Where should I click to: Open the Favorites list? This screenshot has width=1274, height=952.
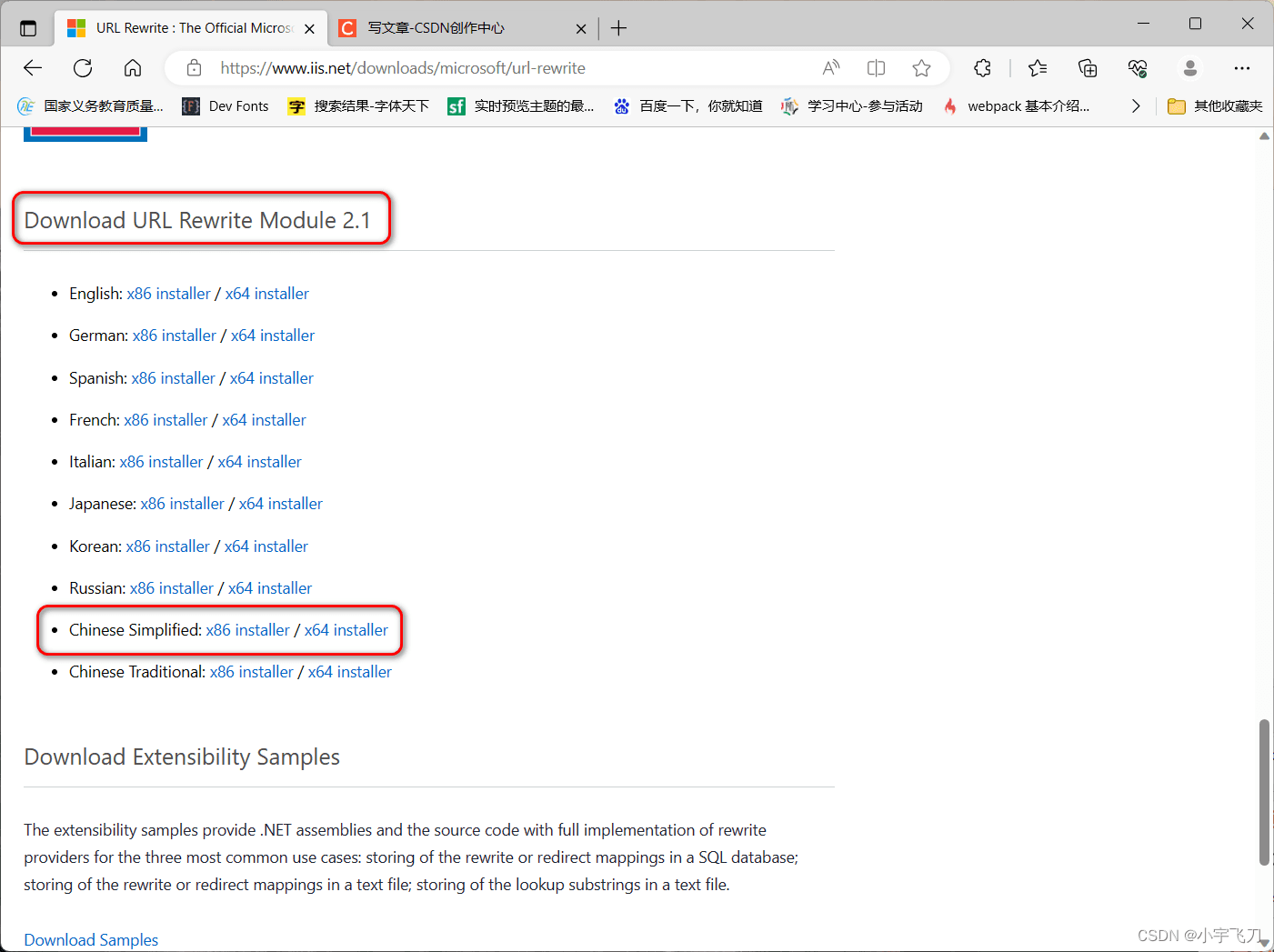pos(1038,68)
